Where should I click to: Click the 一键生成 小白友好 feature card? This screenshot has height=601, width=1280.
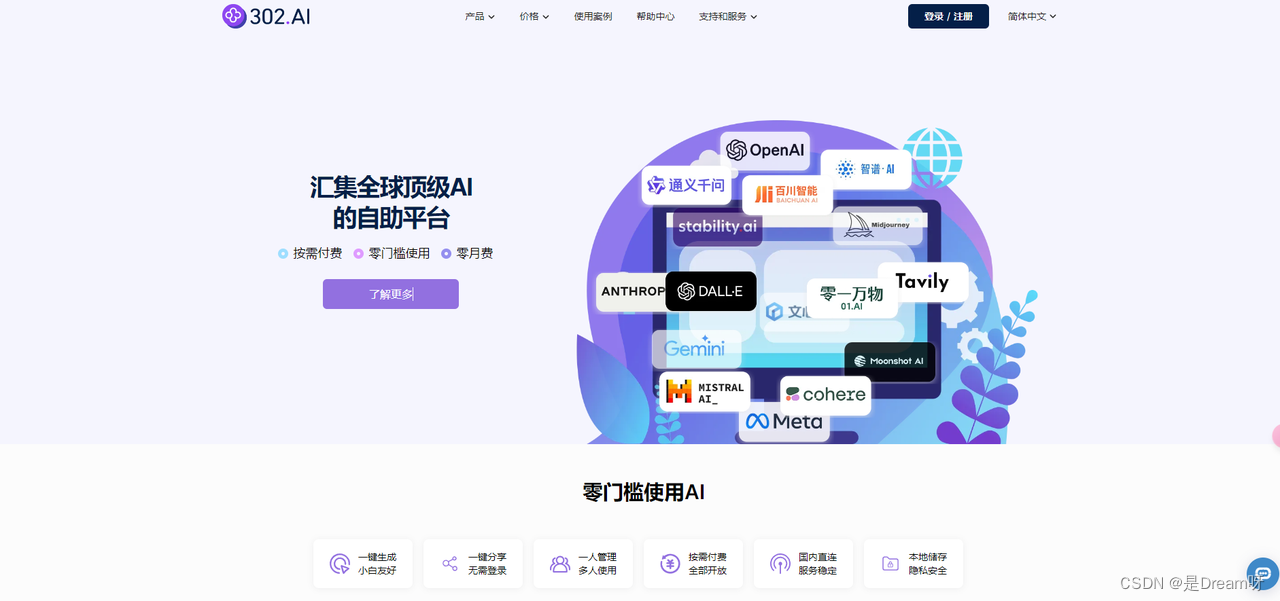click(363, 564)
